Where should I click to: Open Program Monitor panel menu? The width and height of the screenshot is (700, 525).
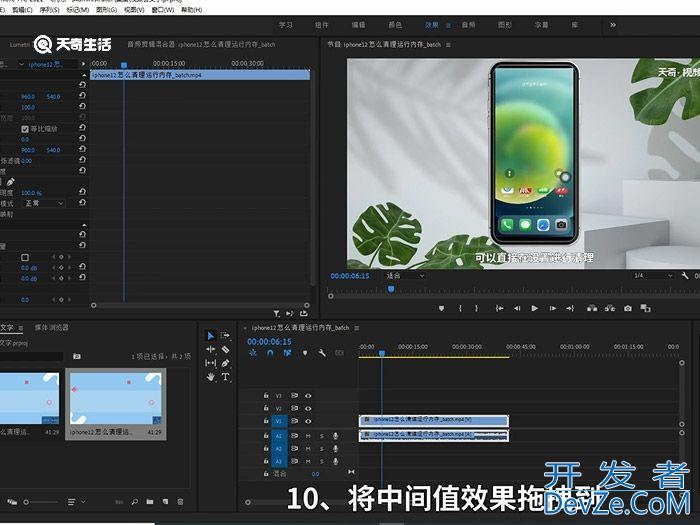[448, 45]
